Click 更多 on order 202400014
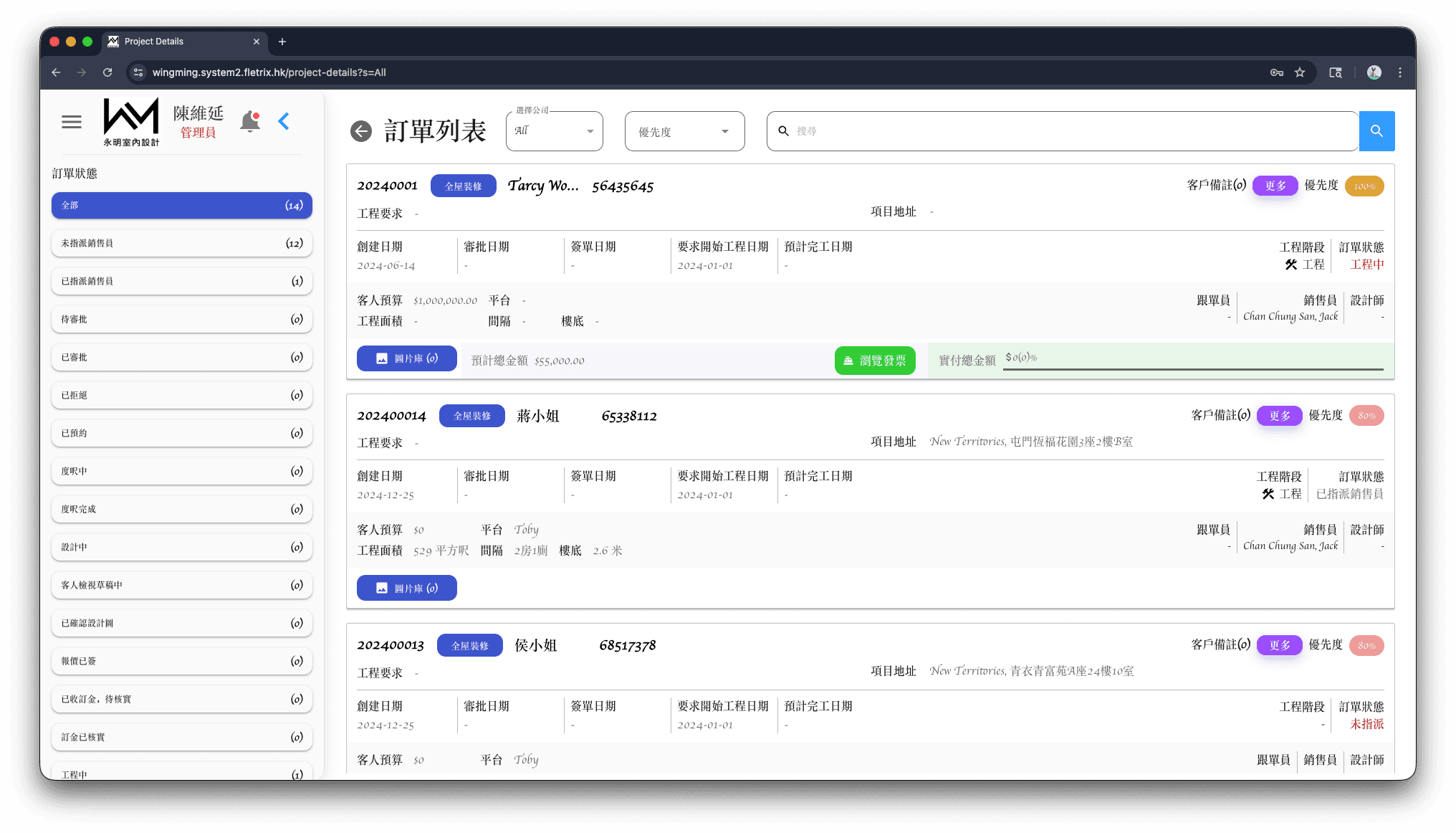1456x833 pixels. [1279, 416]
